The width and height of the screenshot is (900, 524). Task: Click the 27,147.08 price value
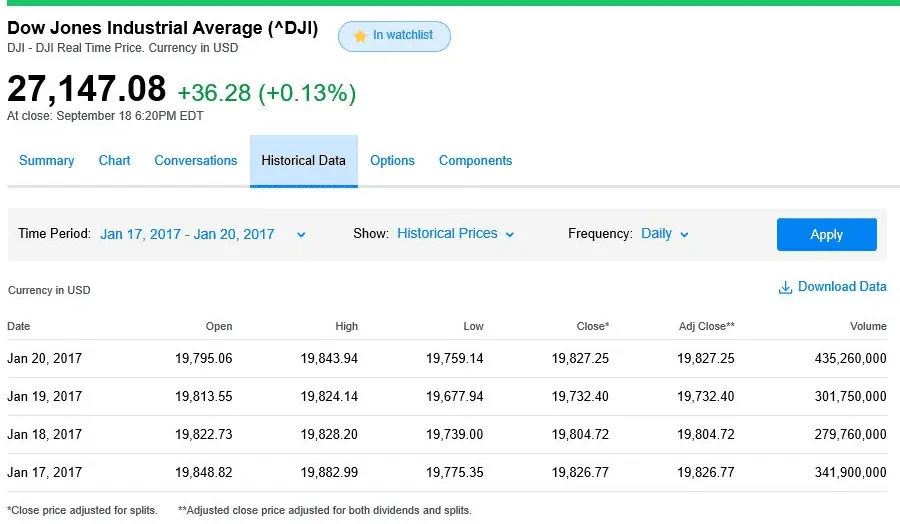tap(87, 89)
